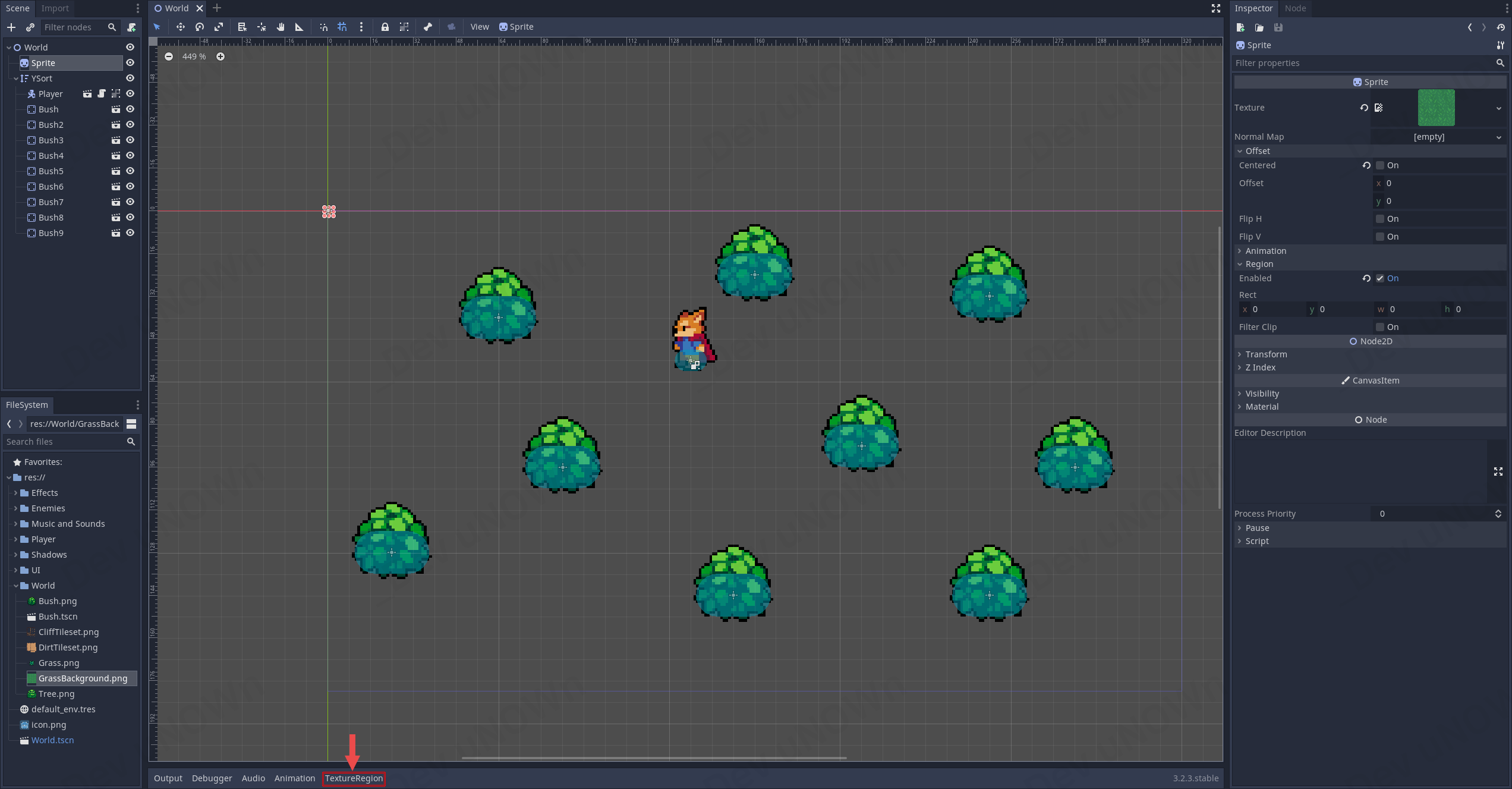Hide the Bush4 node visibility
The image size is (1512, 789).
point(130,156)
